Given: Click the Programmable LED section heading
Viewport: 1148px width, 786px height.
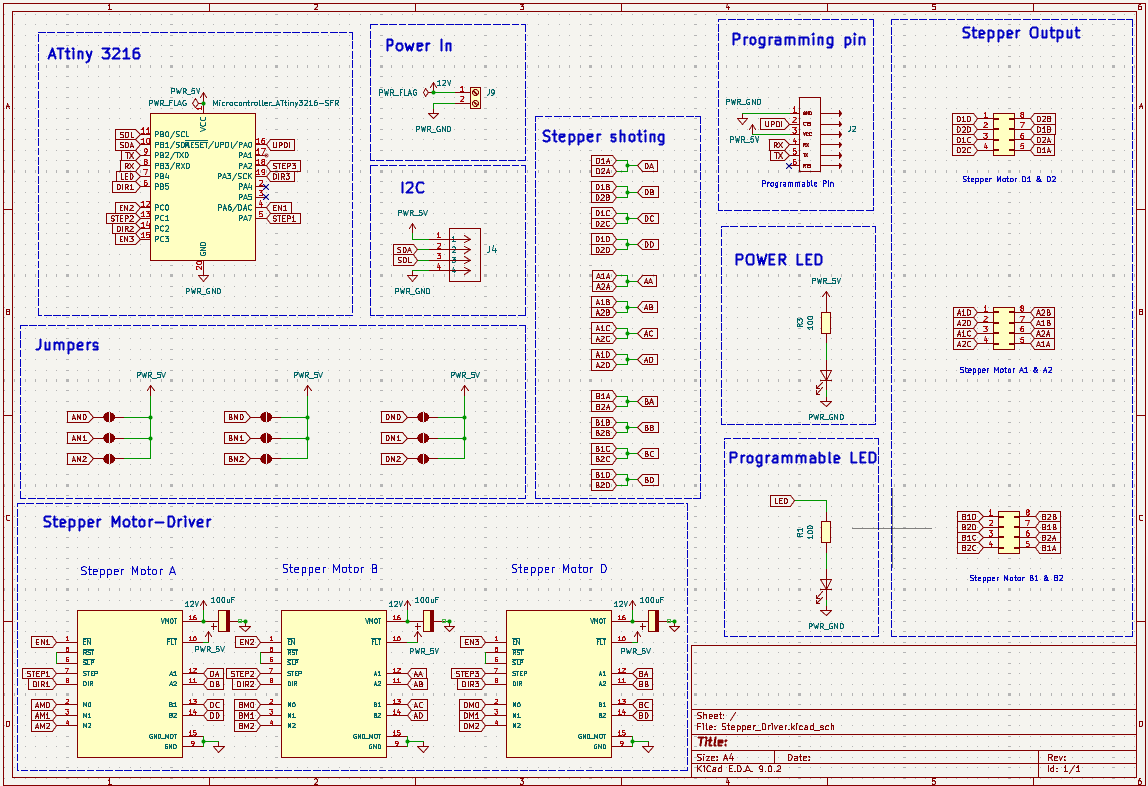Looking at the screenshot, I should [x=802, y=458].
